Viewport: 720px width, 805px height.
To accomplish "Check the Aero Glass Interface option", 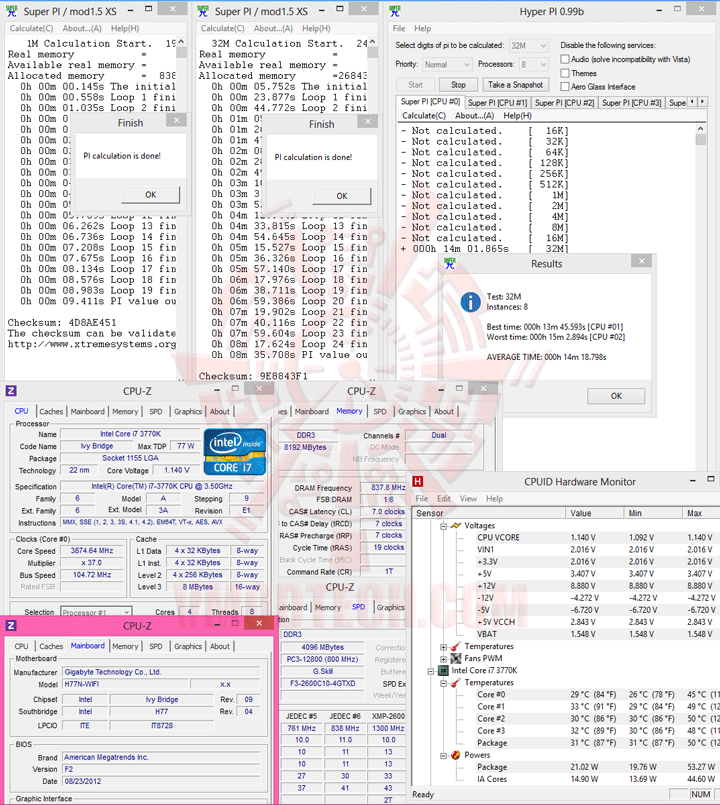I will point(565,86).
